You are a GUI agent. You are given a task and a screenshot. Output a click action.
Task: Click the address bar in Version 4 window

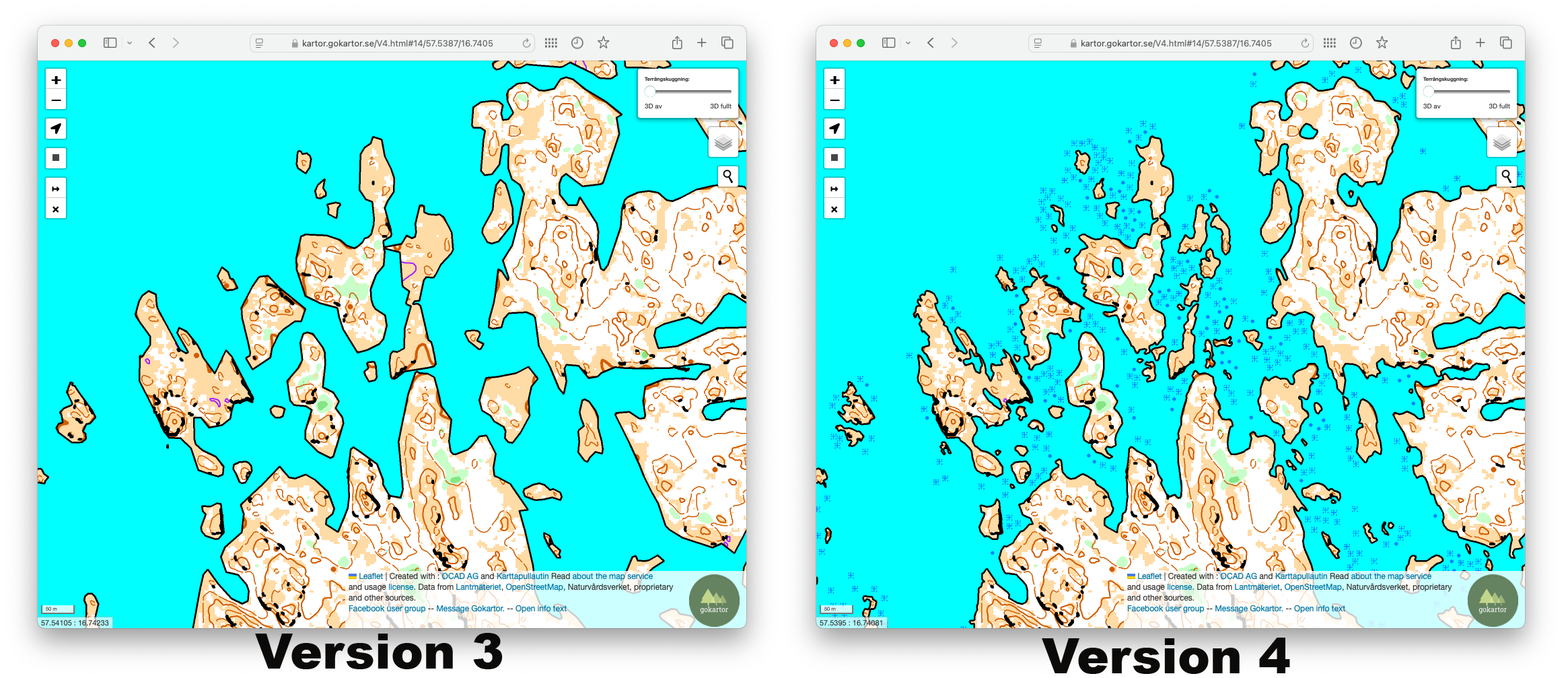point(1171,43)
